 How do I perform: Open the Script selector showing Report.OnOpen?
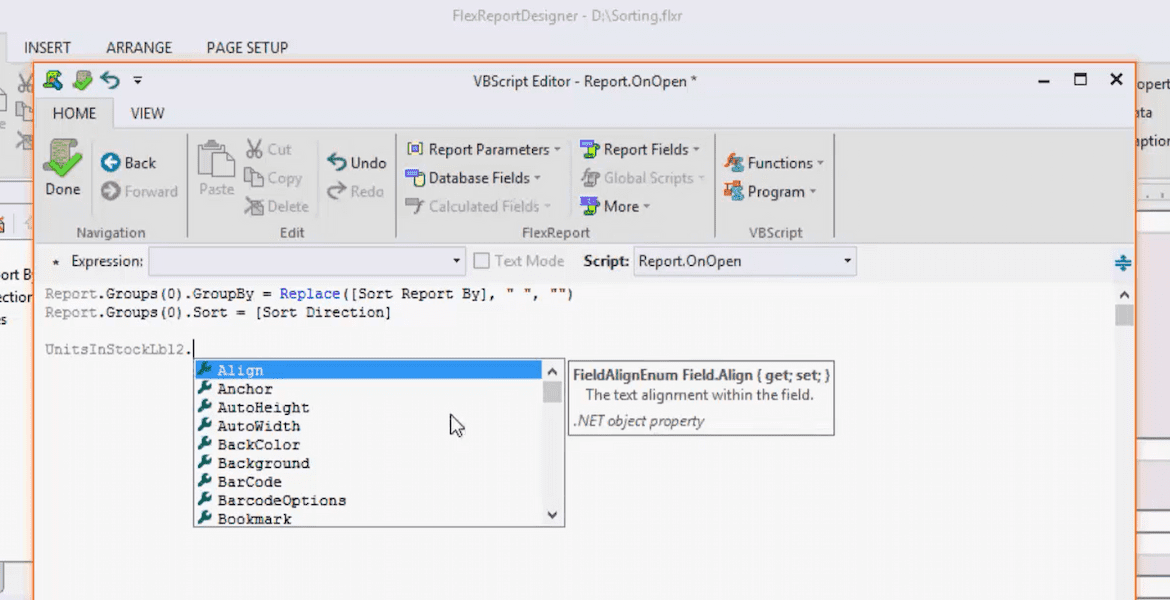pos(744,260)
